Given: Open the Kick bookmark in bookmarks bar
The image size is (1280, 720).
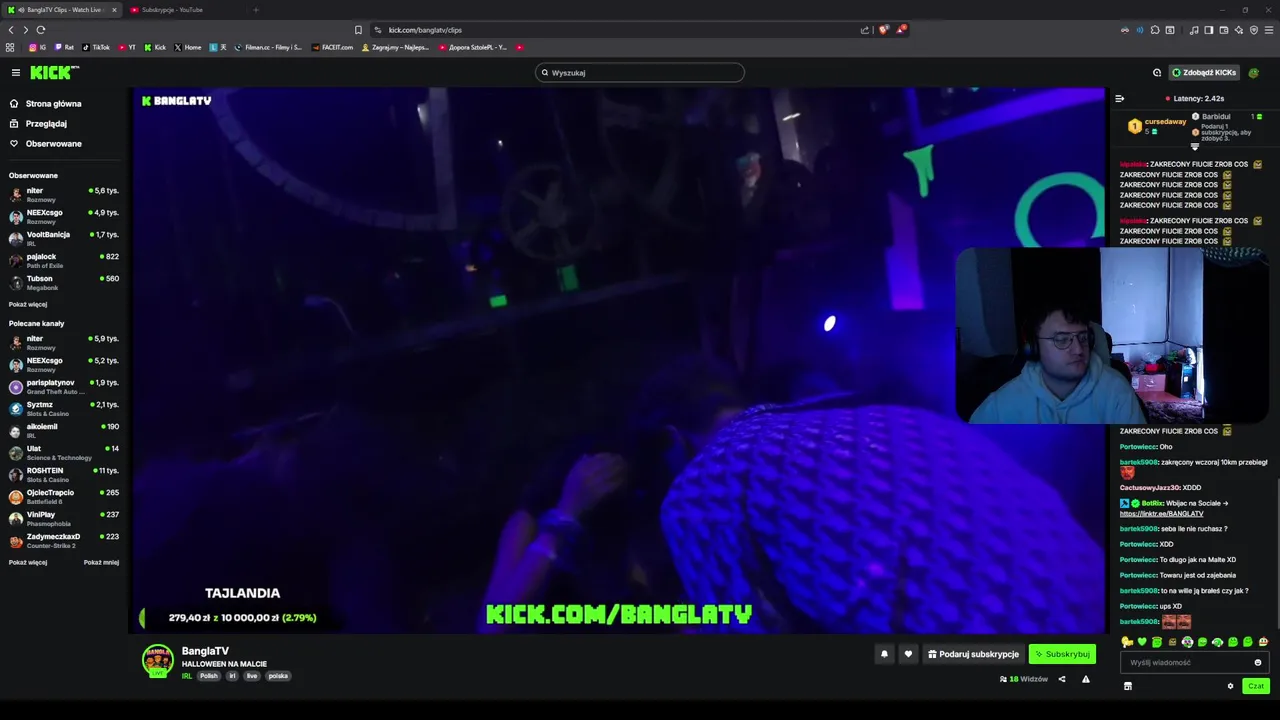Looking at the screenshot, I should 155,47.
